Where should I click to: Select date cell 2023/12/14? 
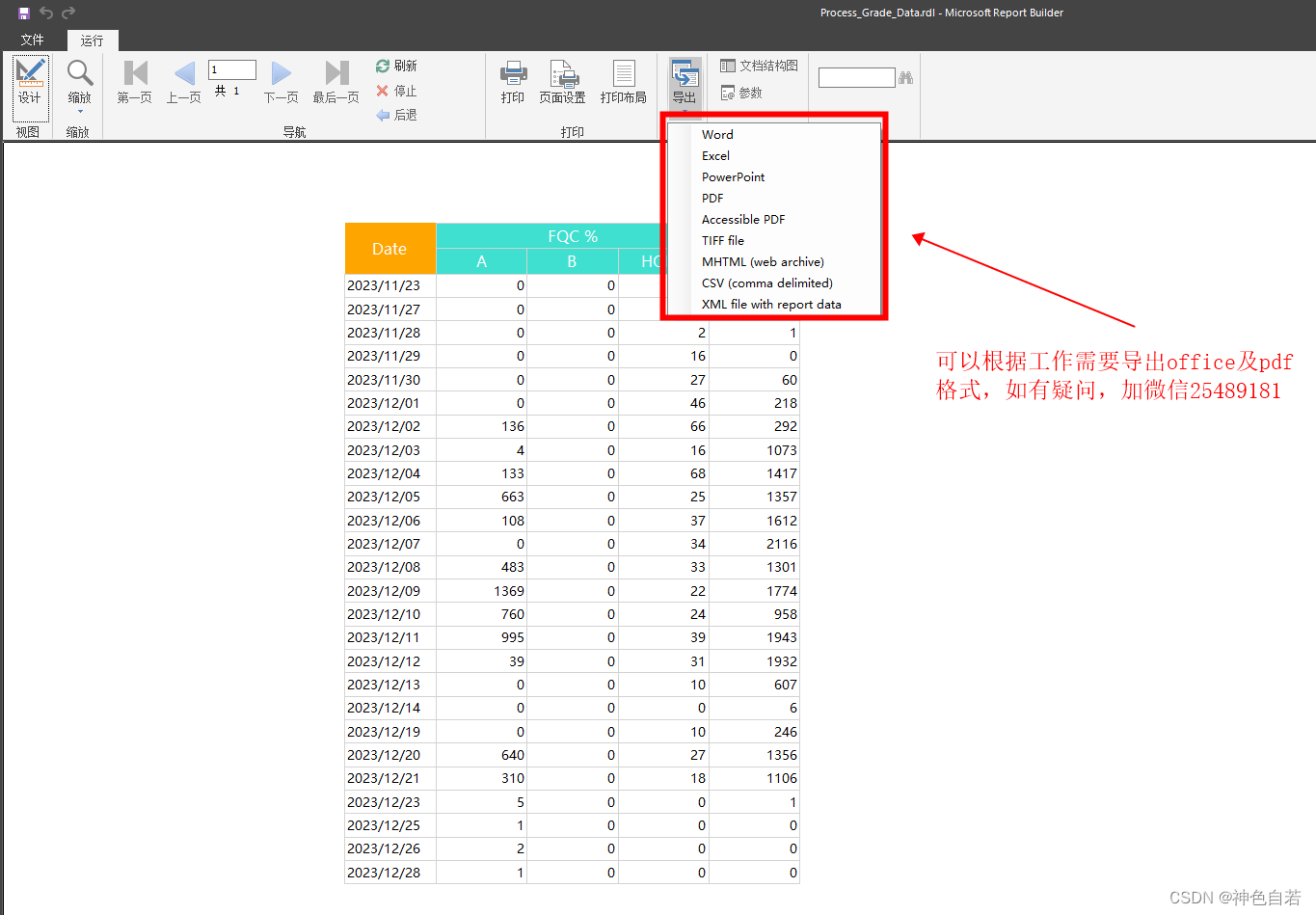coord(390,708)
